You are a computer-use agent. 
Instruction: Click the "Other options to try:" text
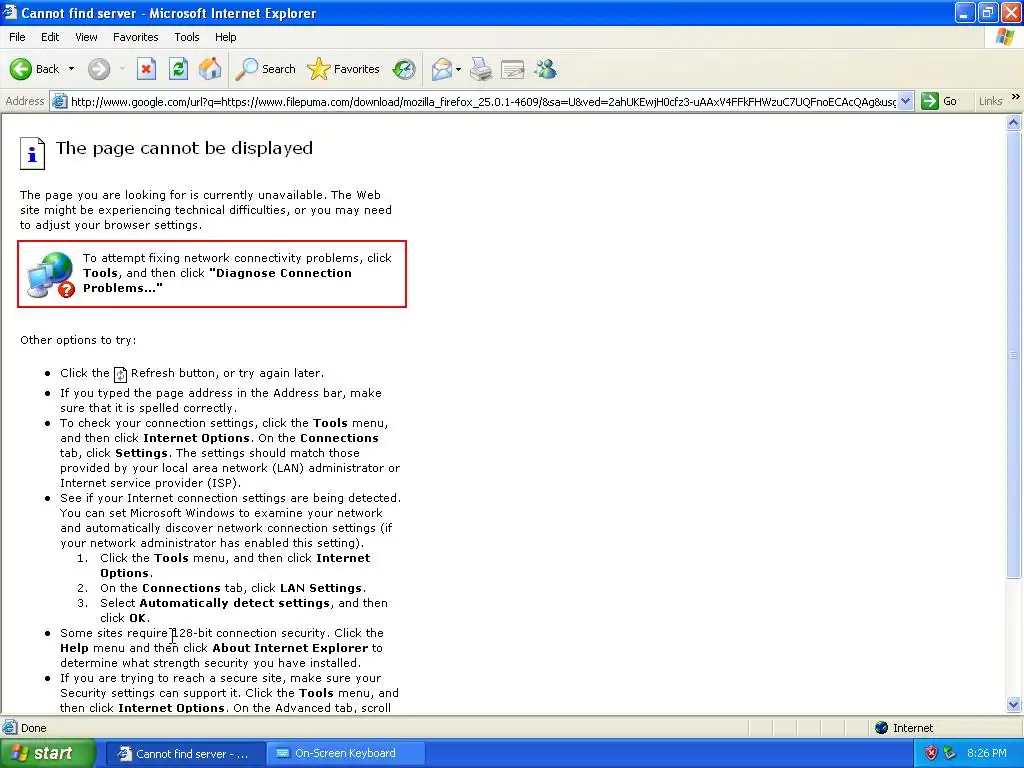click(78, 340)
